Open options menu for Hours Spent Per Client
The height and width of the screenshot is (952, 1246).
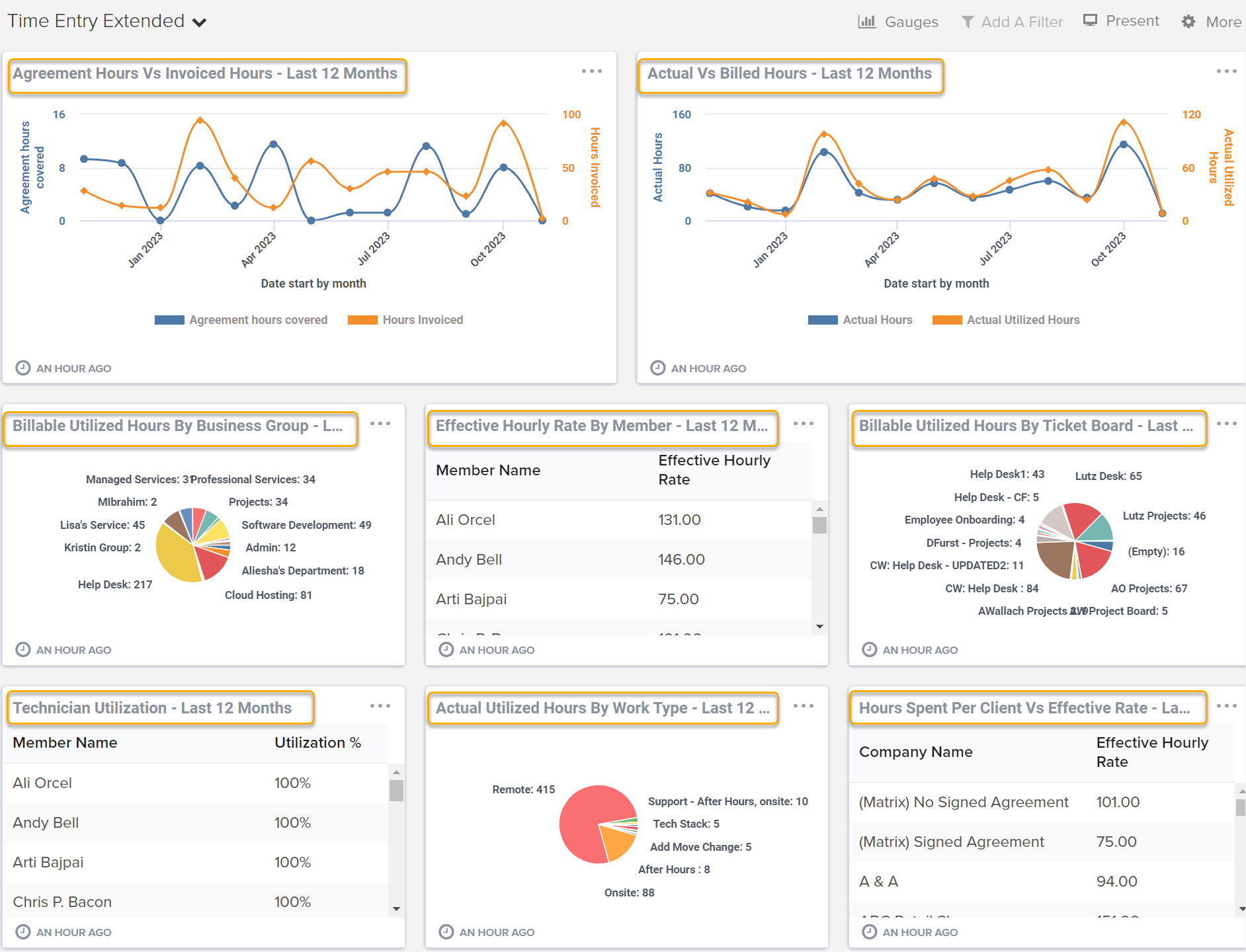click(x=1226, y=705)
